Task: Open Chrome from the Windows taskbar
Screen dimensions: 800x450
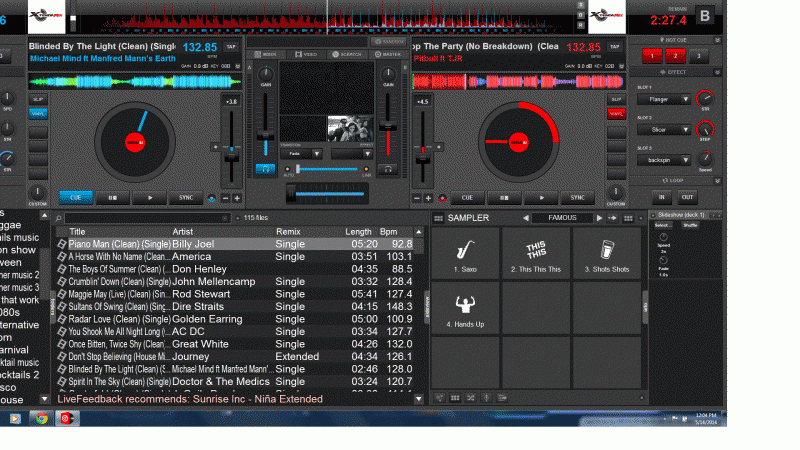Action: click(41, 418)
